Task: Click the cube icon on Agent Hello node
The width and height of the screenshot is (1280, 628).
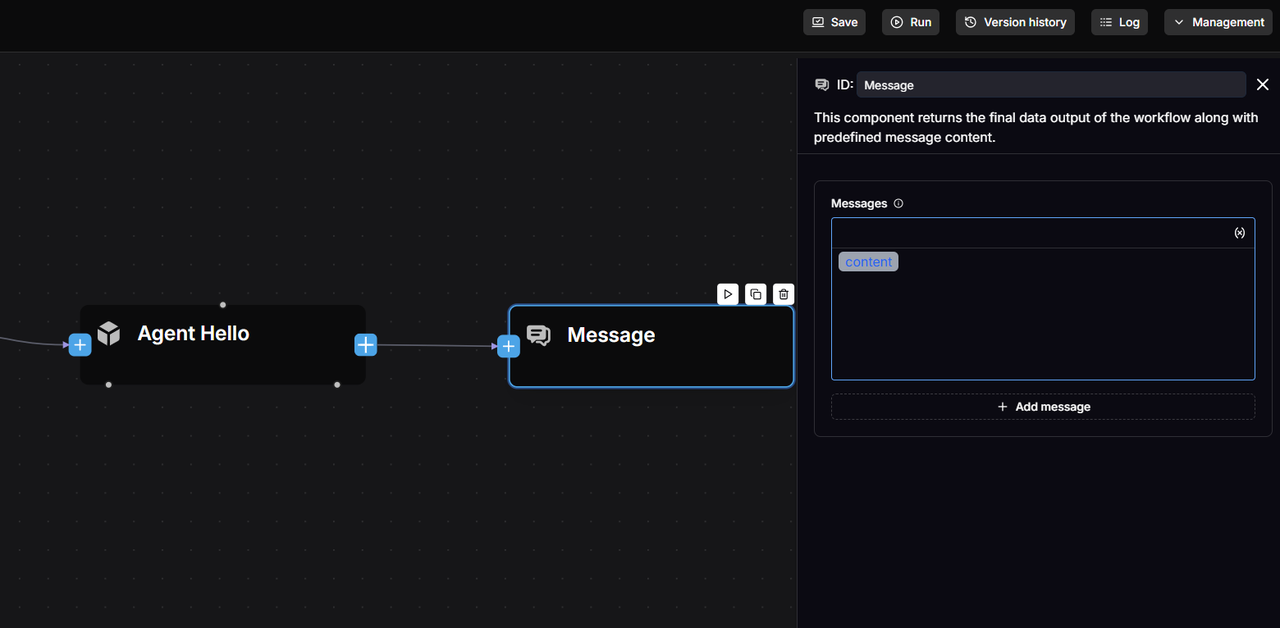Action: coord(109,333)
